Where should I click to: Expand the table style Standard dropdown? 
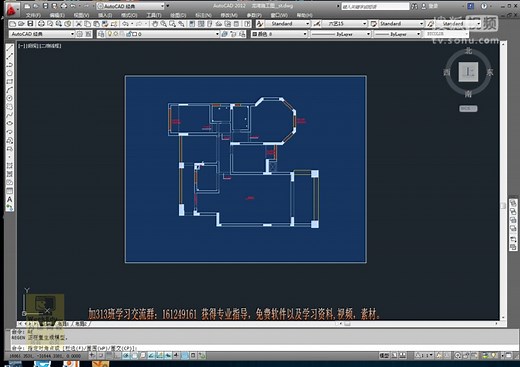tap(421, 24)
